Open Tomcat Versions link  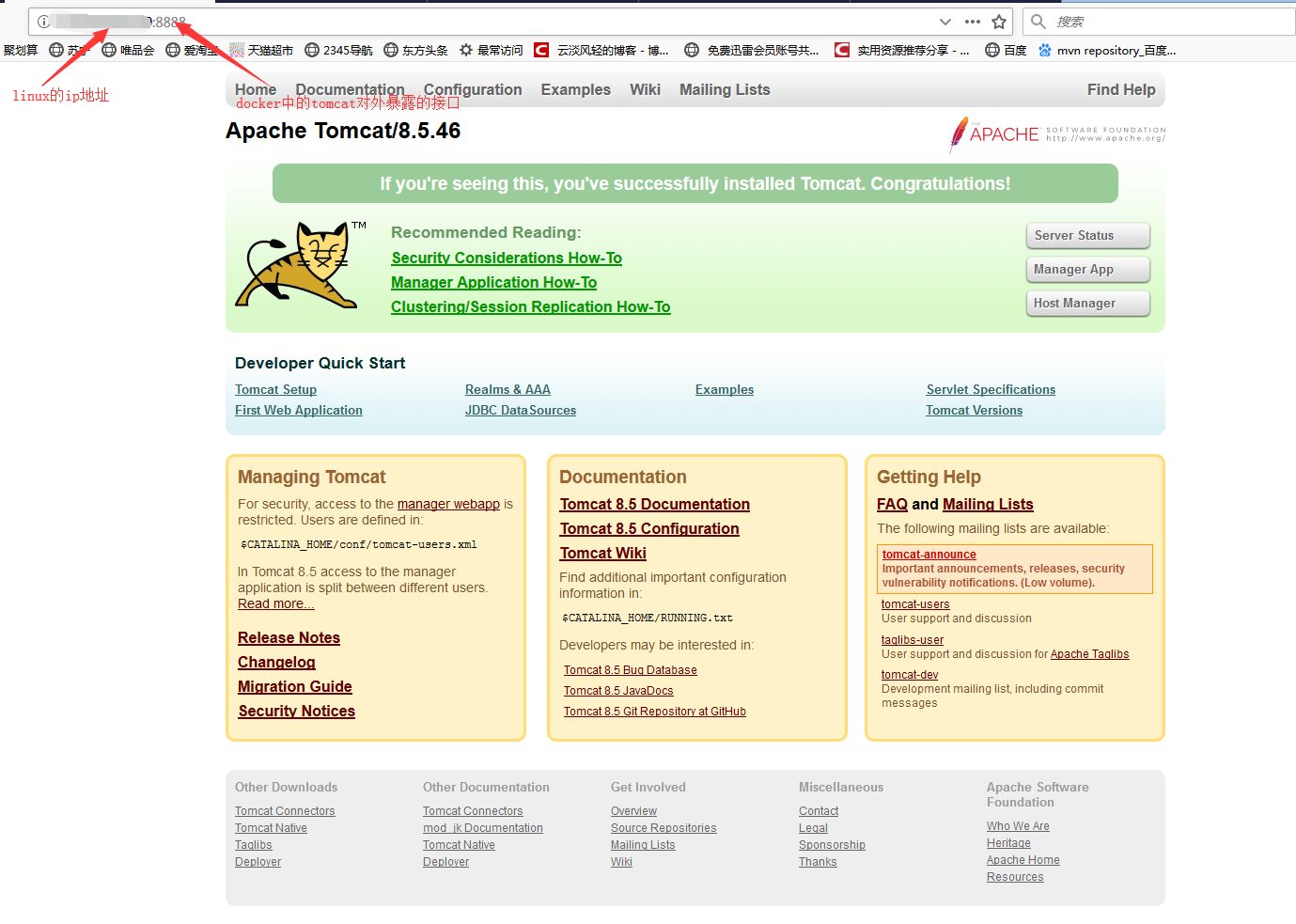(x=974, y=411)
